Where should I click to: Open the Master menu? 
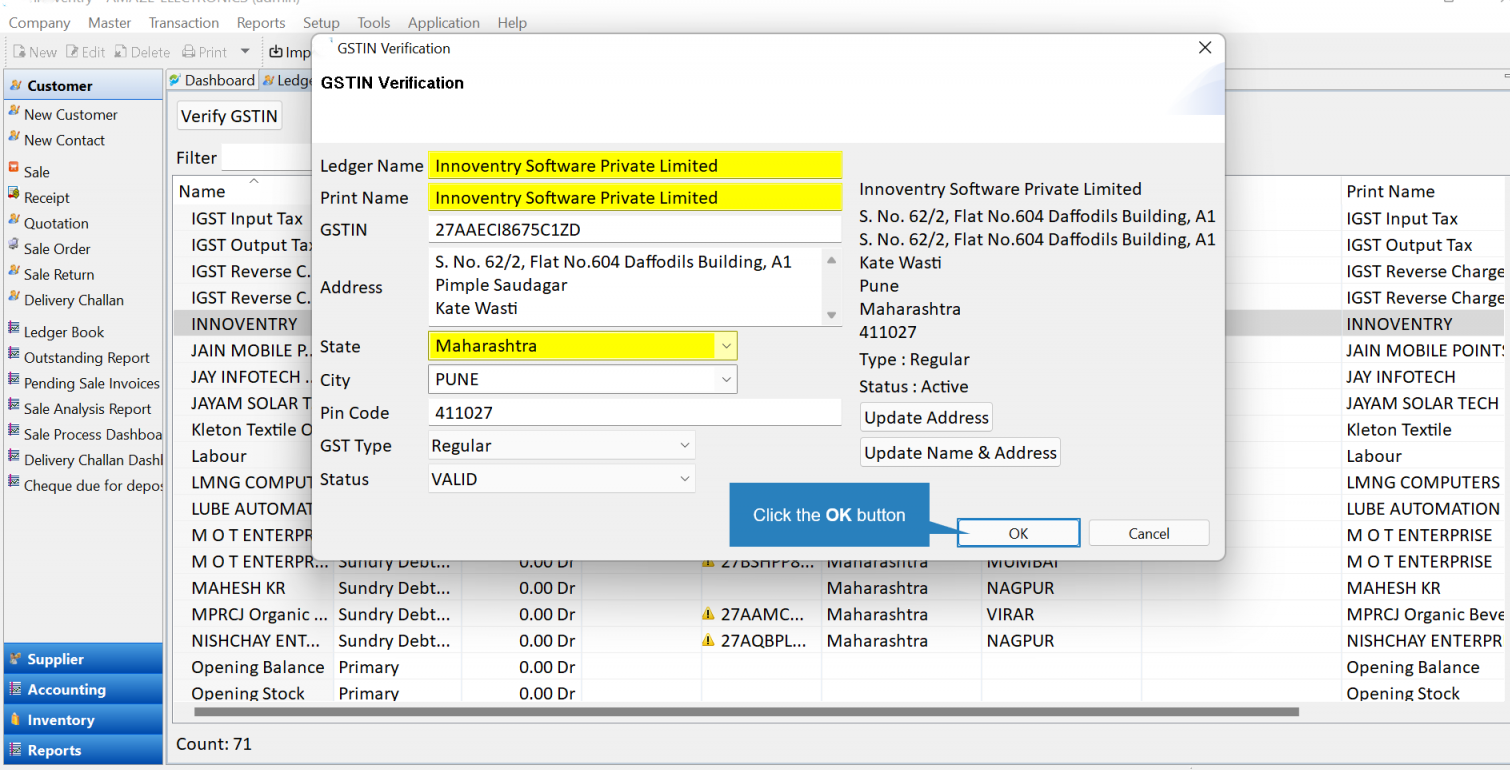(110, 22)
